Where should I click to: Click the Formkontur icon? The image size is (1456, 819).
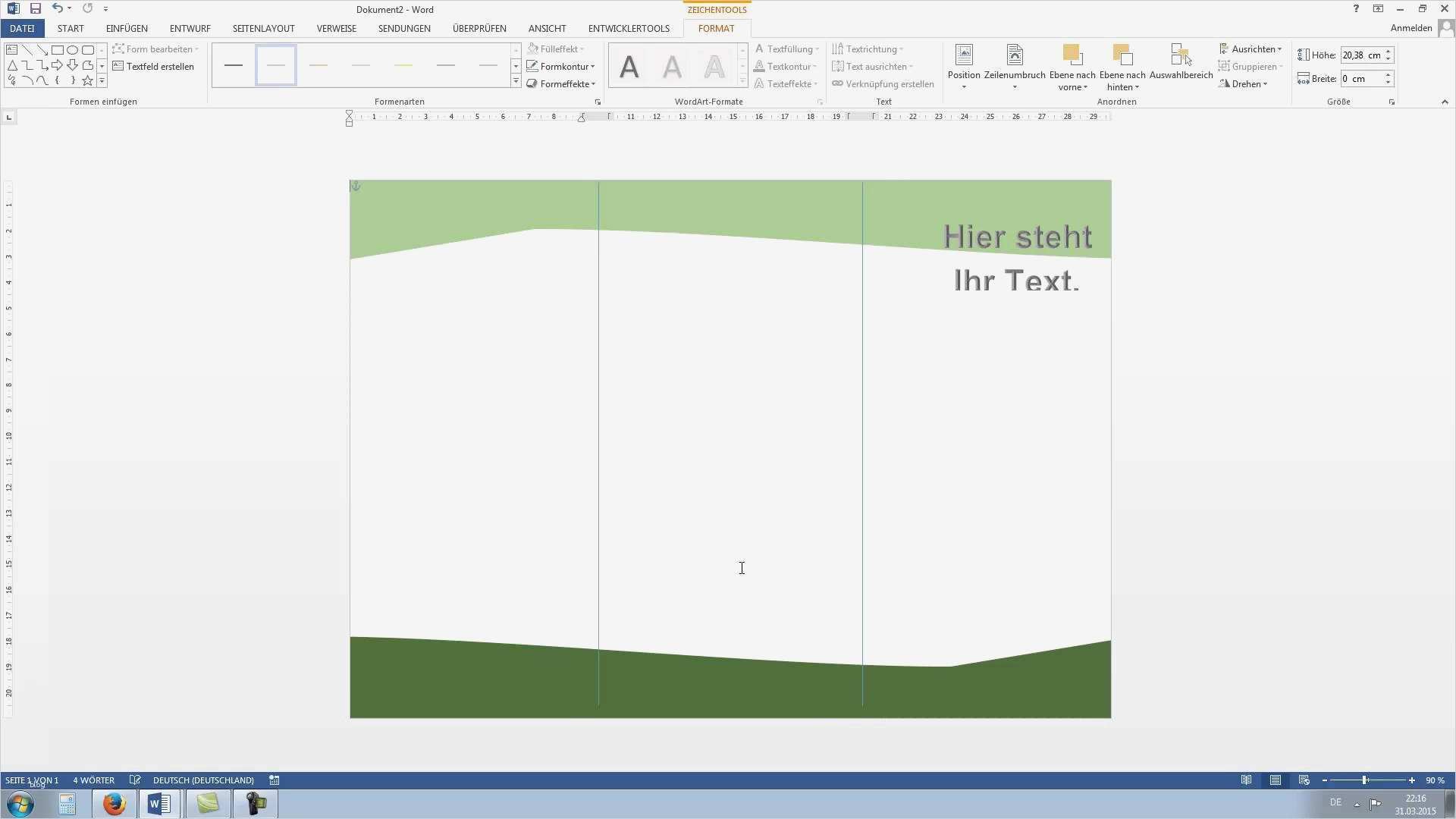pos(533,66)
